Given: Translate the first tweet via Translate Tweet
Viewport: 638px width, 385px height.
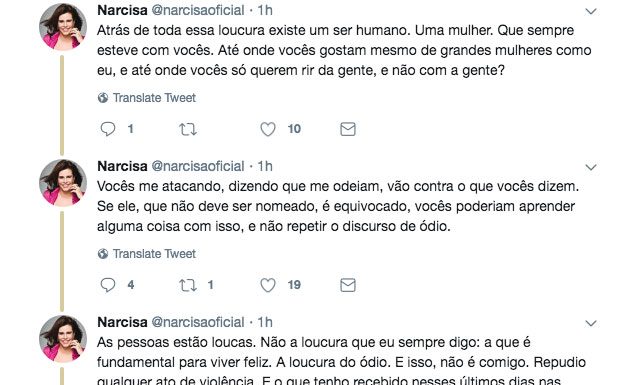Looking at the screenshot, I should (154, 98).
